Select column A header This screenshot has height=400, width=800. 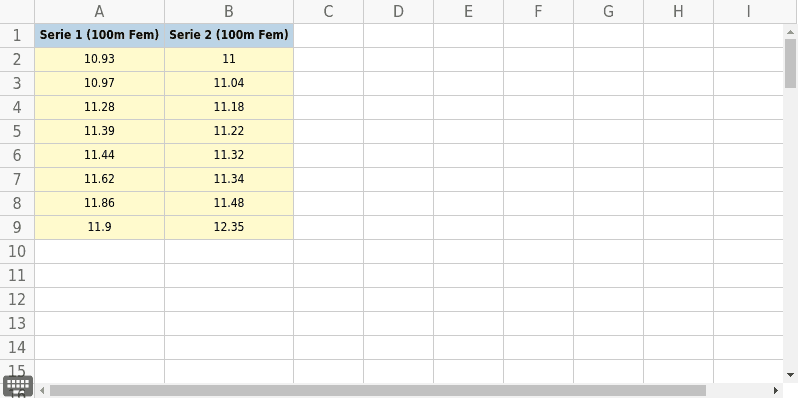[99, 12]
